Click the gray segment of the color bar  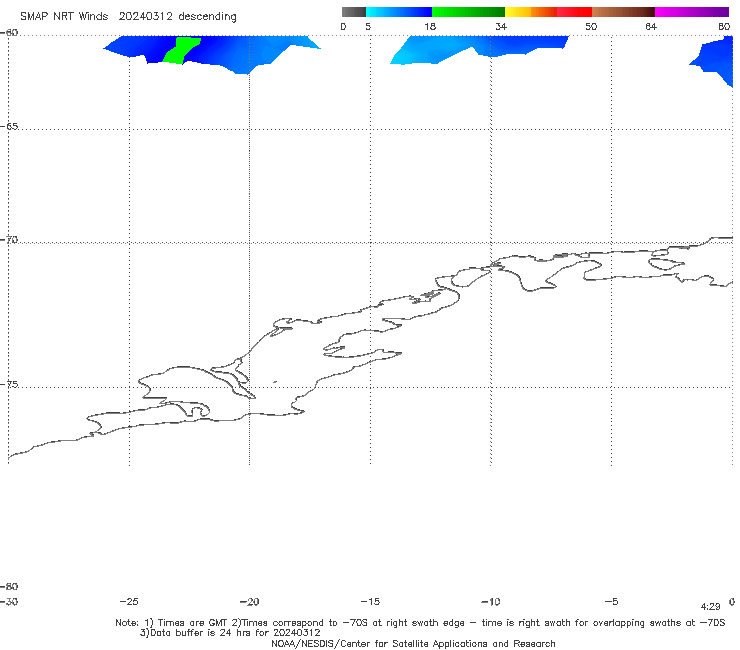tap(354, 12)
